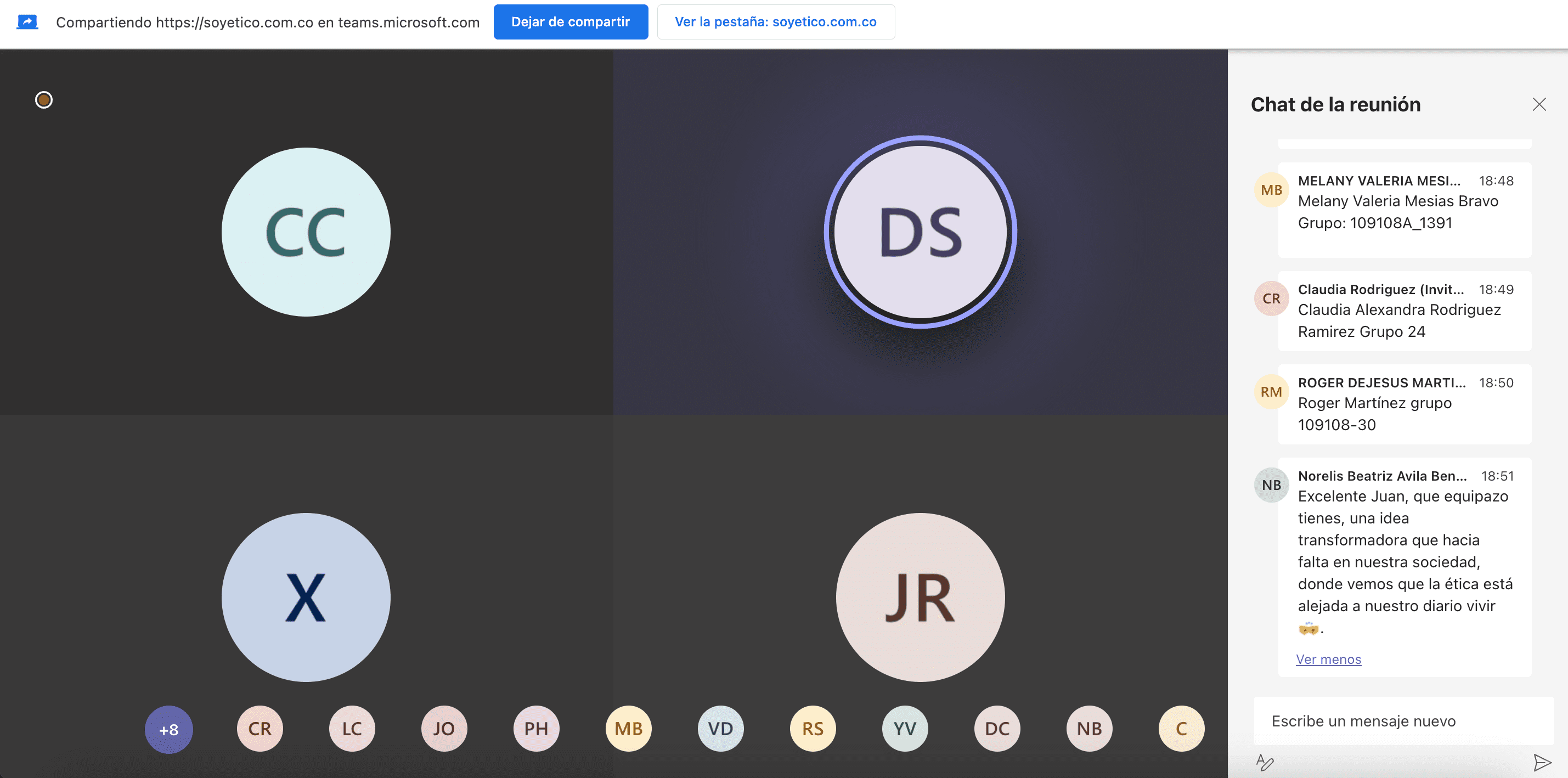
Task: Click the JR participant large avatar
Action: pyautogui.click(x=920, y=597)
